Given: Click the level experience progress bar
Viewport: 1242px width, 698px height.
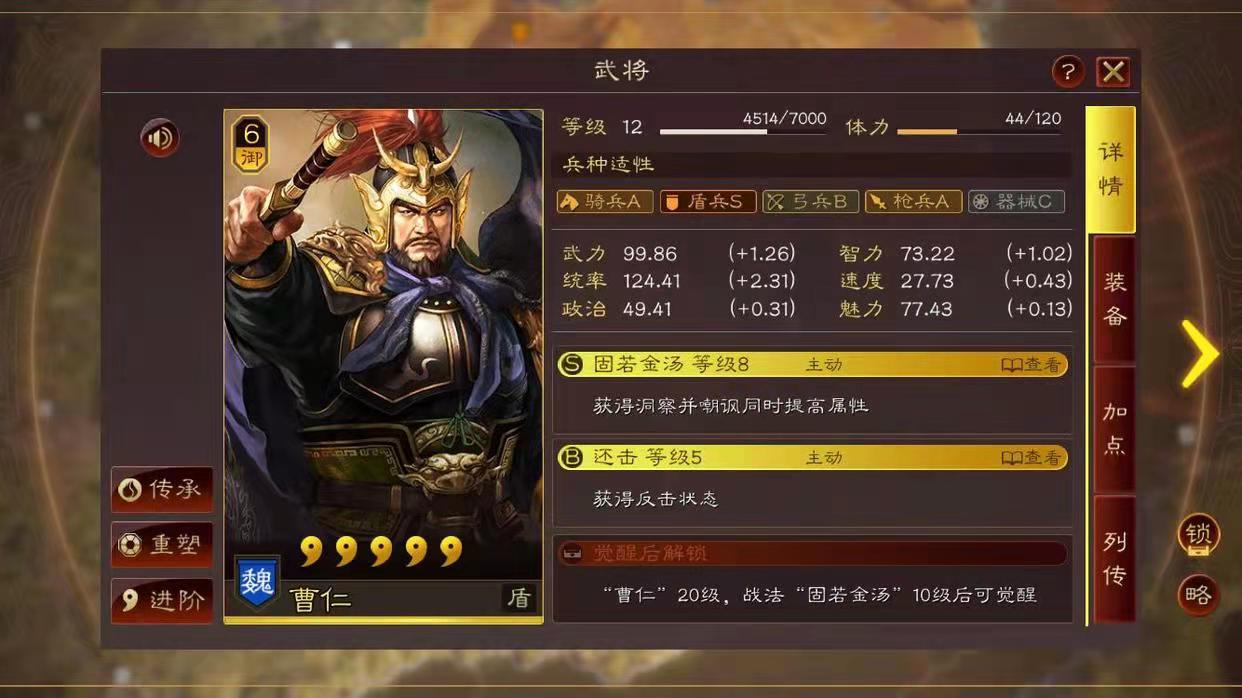Looking at the screenshot, I should (743, 131).
